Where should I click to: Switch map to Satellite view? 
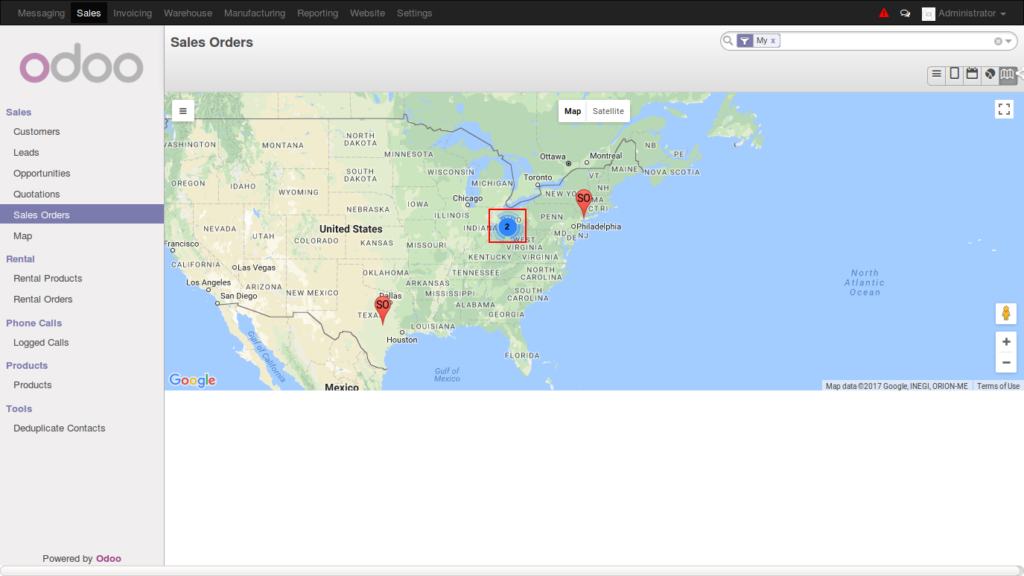[x=608, y=111]
